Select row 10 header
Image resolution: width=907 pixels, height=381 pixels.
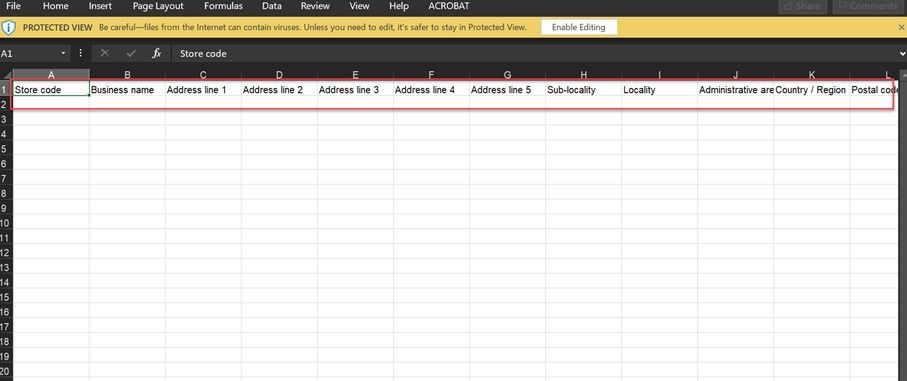pos(6,223)
